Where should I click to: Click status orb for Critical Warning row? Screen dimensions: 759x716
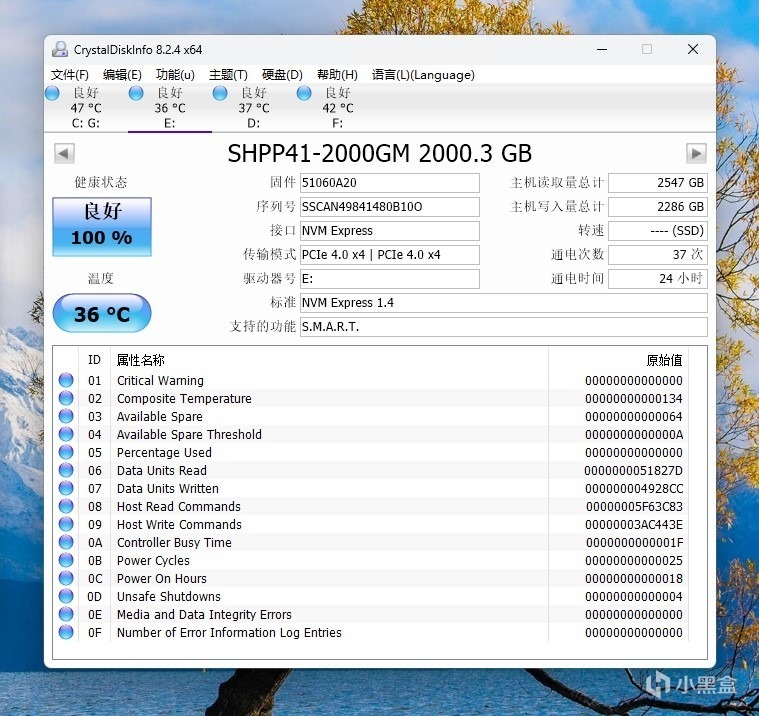(66, 380)
